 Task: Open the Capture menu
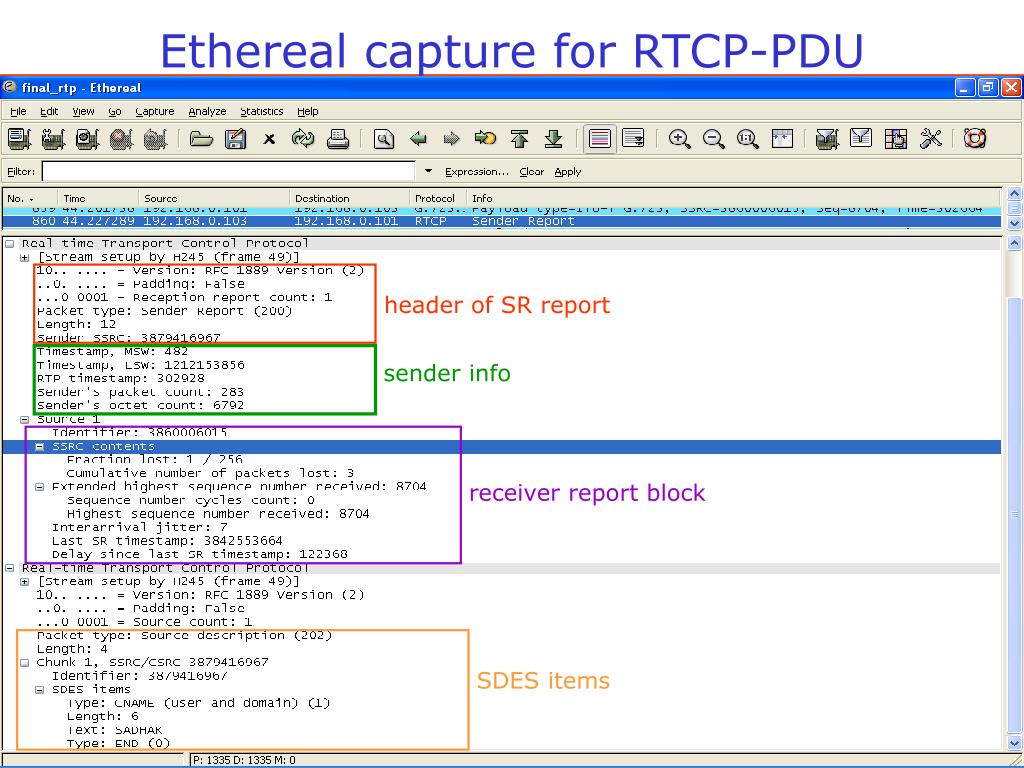pos(155,112)
